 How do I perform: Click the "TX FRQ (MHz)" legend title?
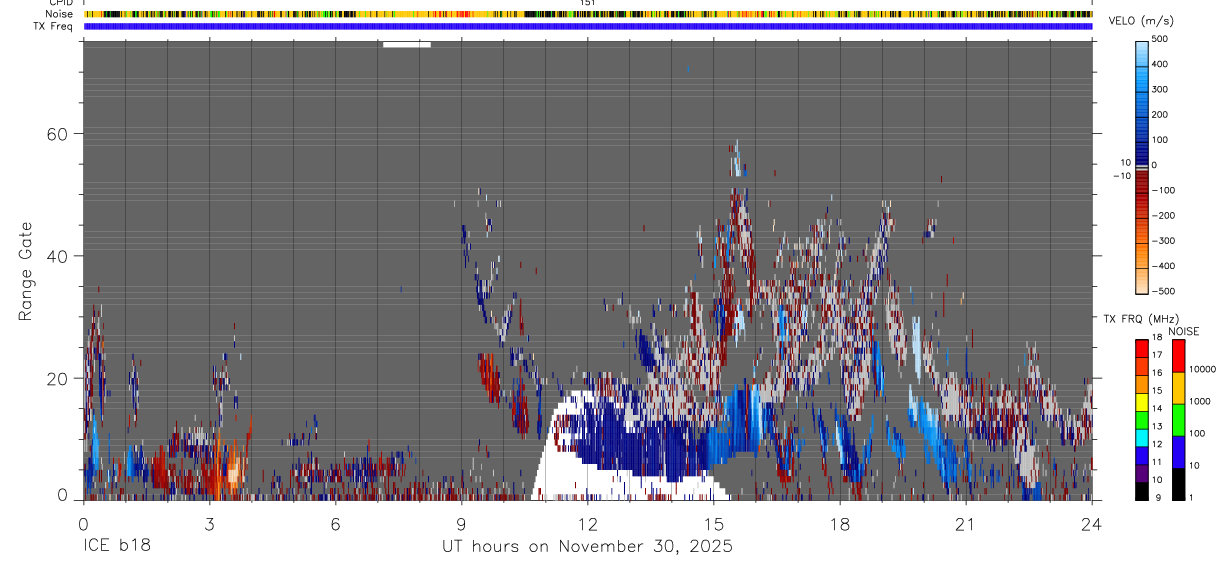click(x=1141, y=319)
